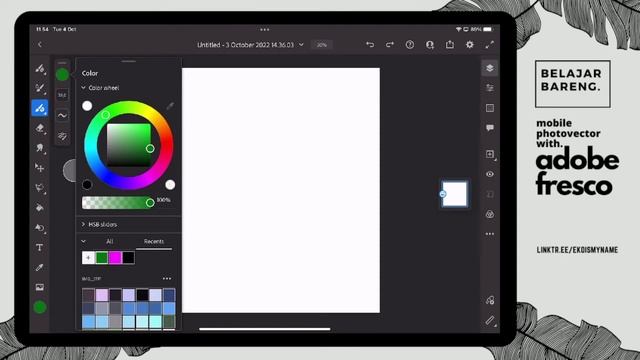Viewport: 640px width, 360px height.
Task: Activate eyedropper in Color panel
Action: (x=170, y=106)
